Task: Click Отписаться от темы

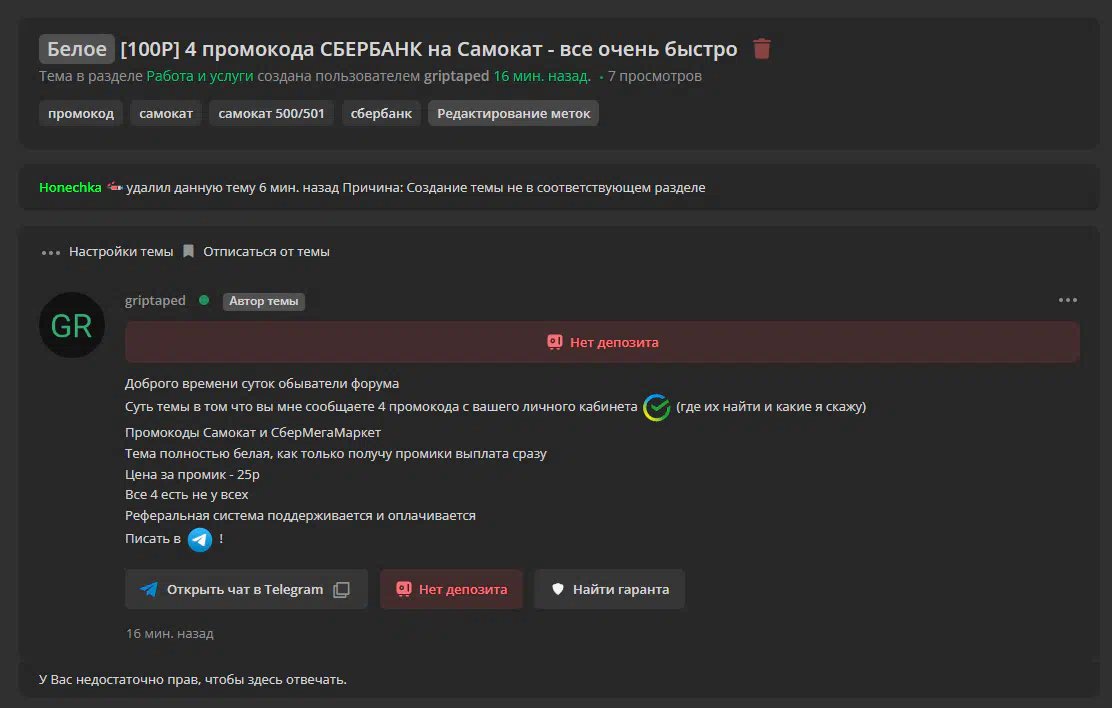Action: [x=267, y=252]
